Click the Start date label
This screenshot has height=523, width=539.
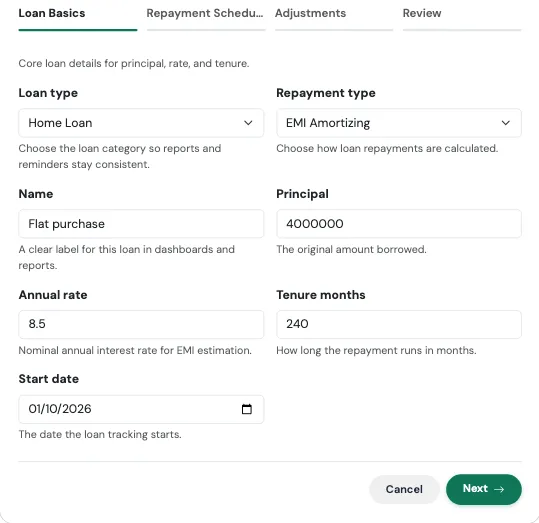pos(48,379)
